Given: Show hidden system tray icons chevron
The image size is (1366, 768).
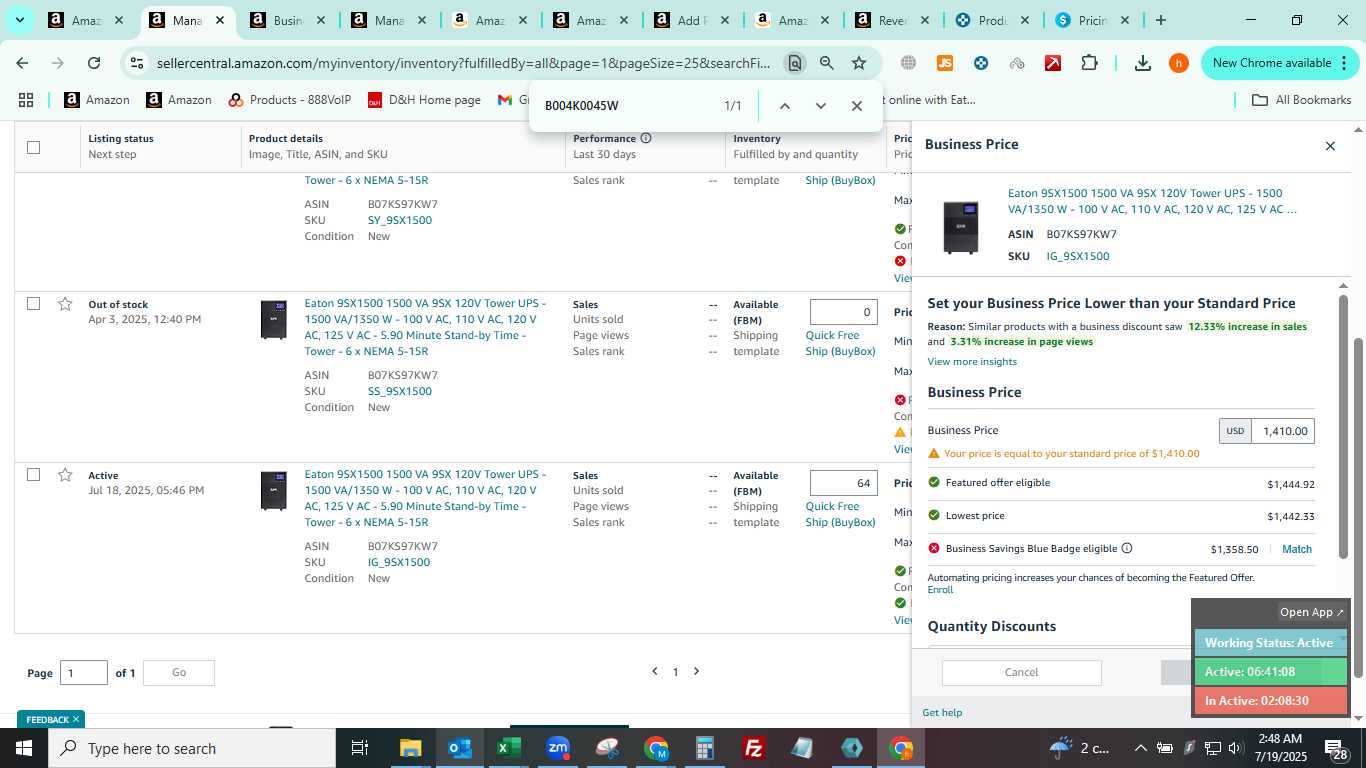Looking at the screenshot, I should (1140, 748).
